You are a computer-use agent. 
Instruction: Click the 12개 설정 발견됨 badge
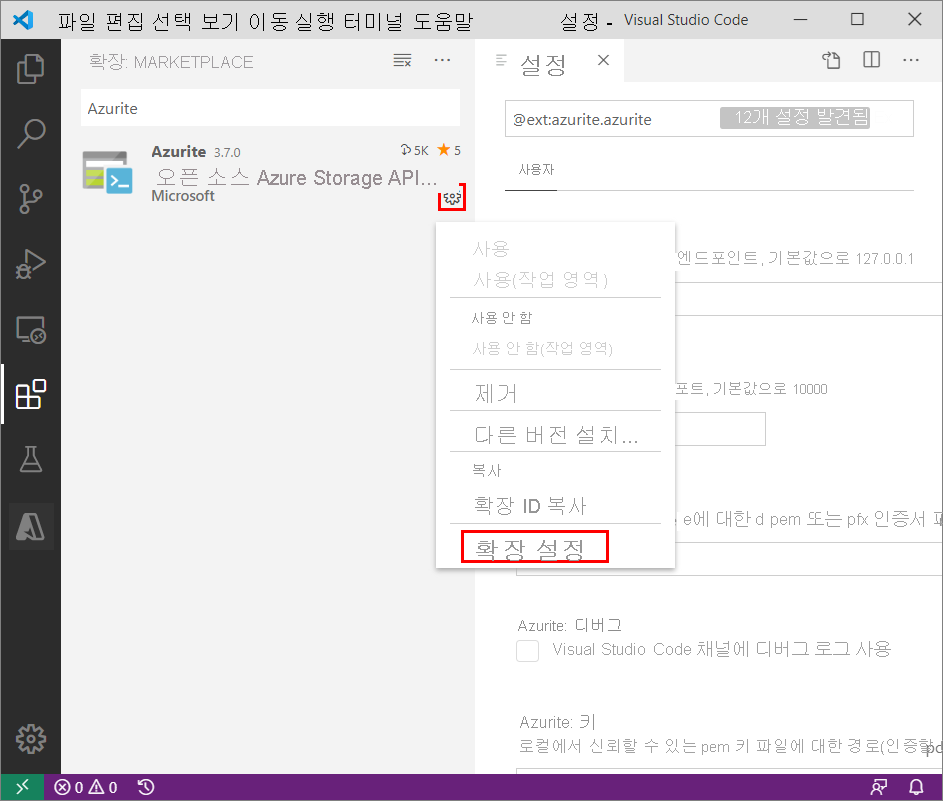[795, 117]
